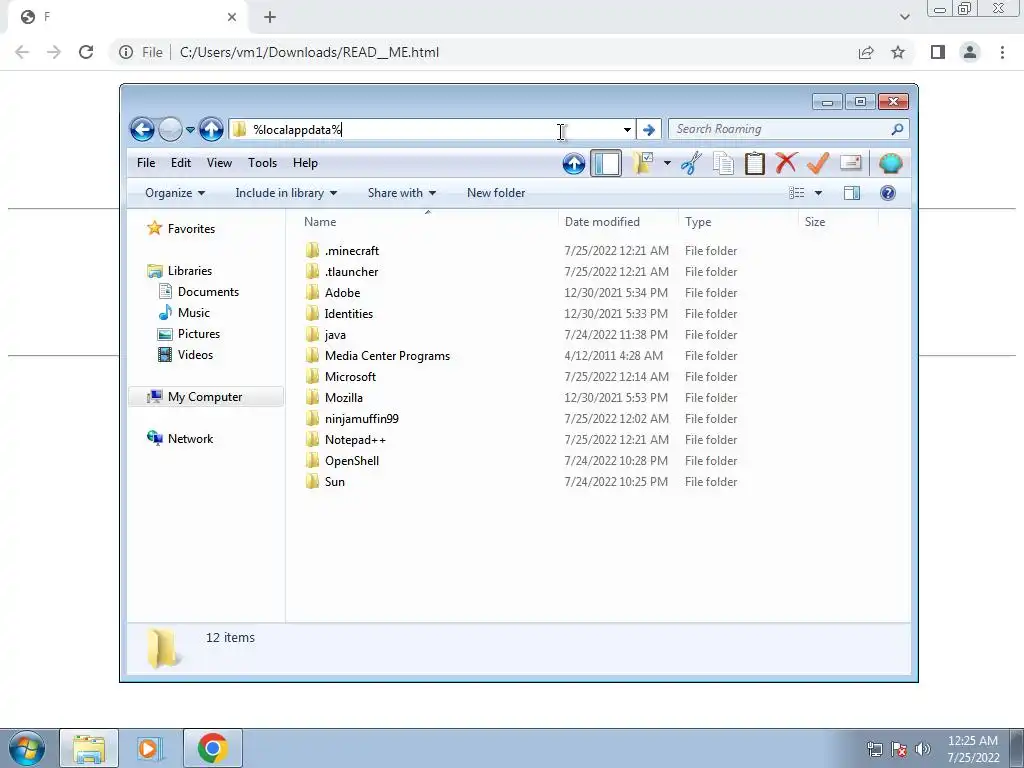Click the blue Go arrow button
The image size is (1024, 768).
coord(648,129)
